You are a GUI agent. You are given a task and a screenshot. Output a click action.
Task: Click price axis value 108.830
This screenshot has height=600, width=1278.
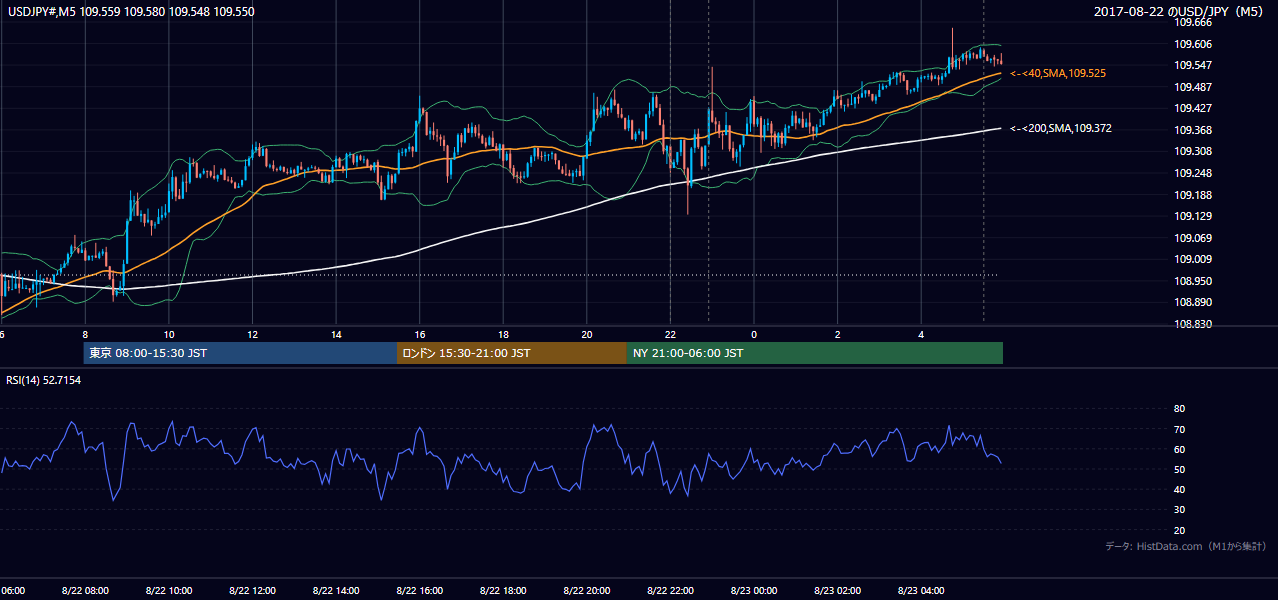[1193, 325]
